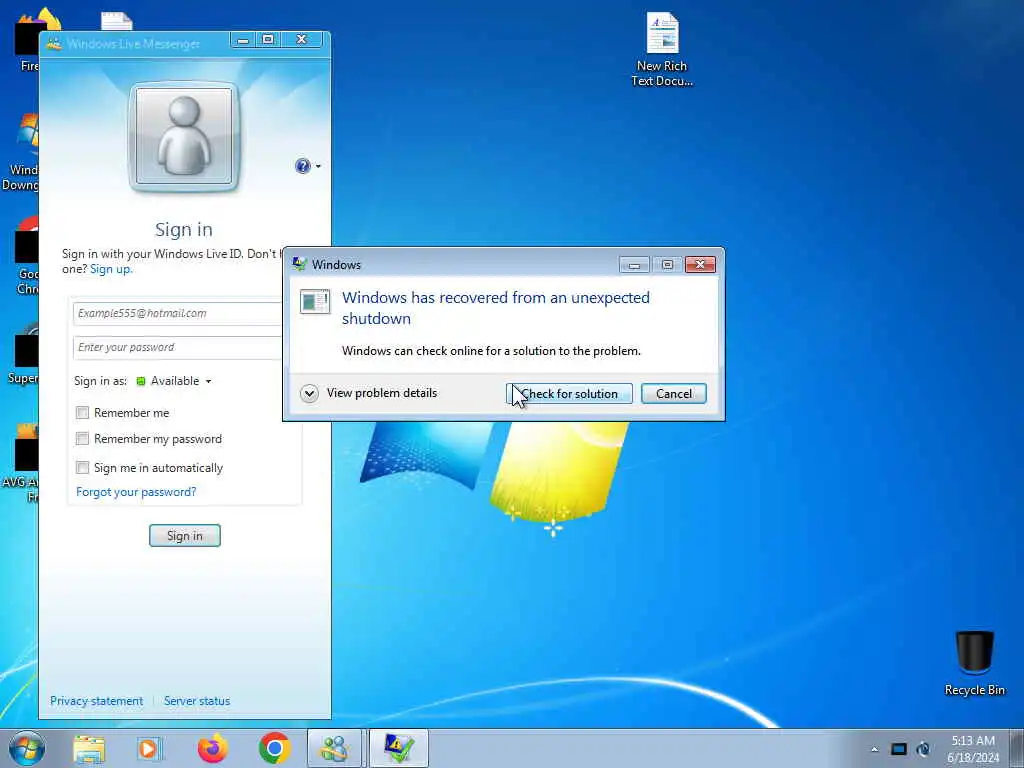Open the Forgot your password link

tap(136, 492)
